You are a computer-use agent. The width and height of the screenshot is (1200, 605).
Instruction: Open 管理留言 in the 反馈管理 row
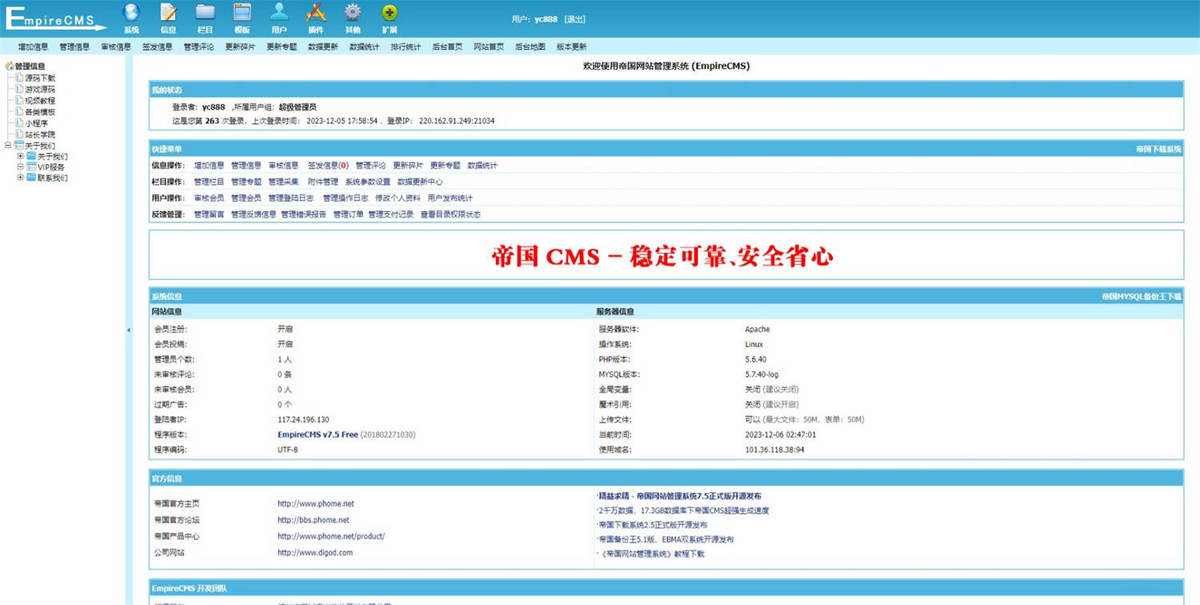tap(209, 214)
